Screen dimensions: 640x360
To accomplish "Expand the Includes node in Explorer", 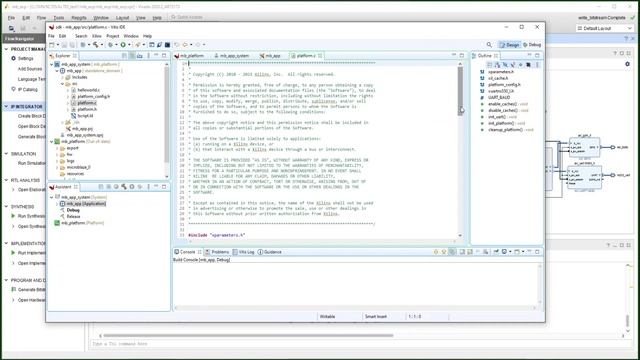I will pyautogui.click(x=62, y=77).
